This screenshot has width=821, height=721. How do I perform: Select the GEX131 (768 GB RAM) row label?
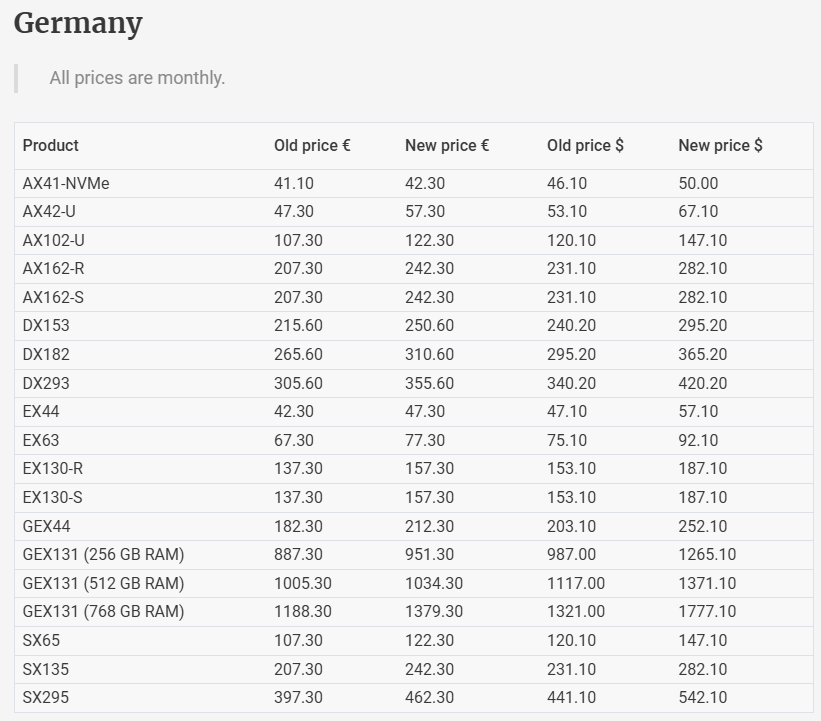103,612
